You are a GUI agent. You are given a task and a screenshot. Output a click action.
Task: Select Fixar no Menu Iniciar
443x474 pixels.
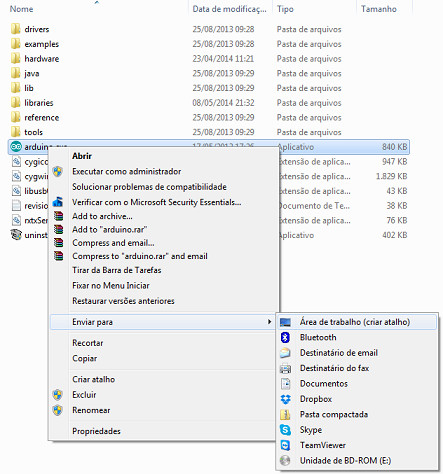click(x=111, y=285)
